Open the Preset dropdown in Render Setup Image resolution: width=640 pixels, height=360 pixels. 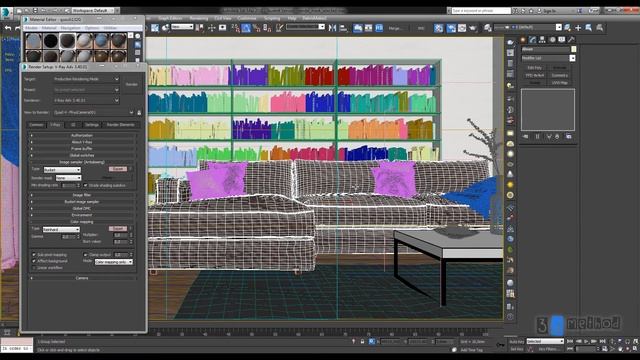(x=86, y=89)
